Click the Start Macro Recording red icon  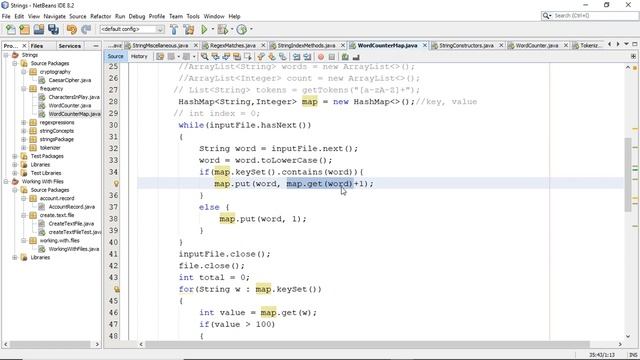pos(321,57)
